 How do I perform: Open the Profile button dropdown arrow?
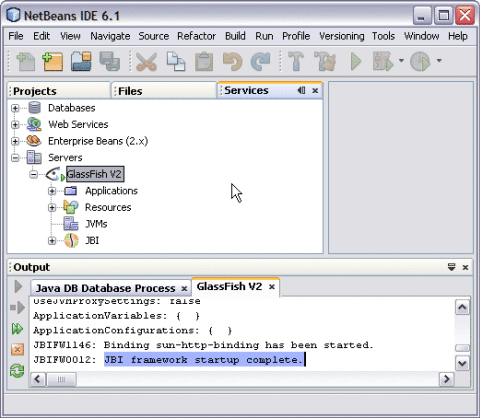439,61
